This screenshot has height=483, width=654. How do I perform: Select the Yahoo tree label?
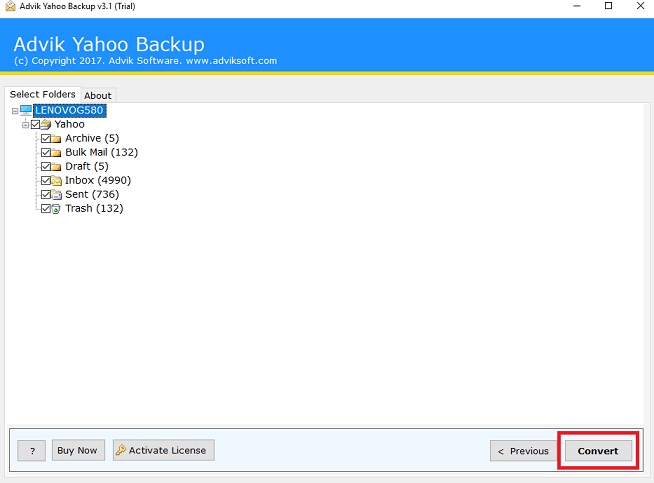tap(70, 124)
